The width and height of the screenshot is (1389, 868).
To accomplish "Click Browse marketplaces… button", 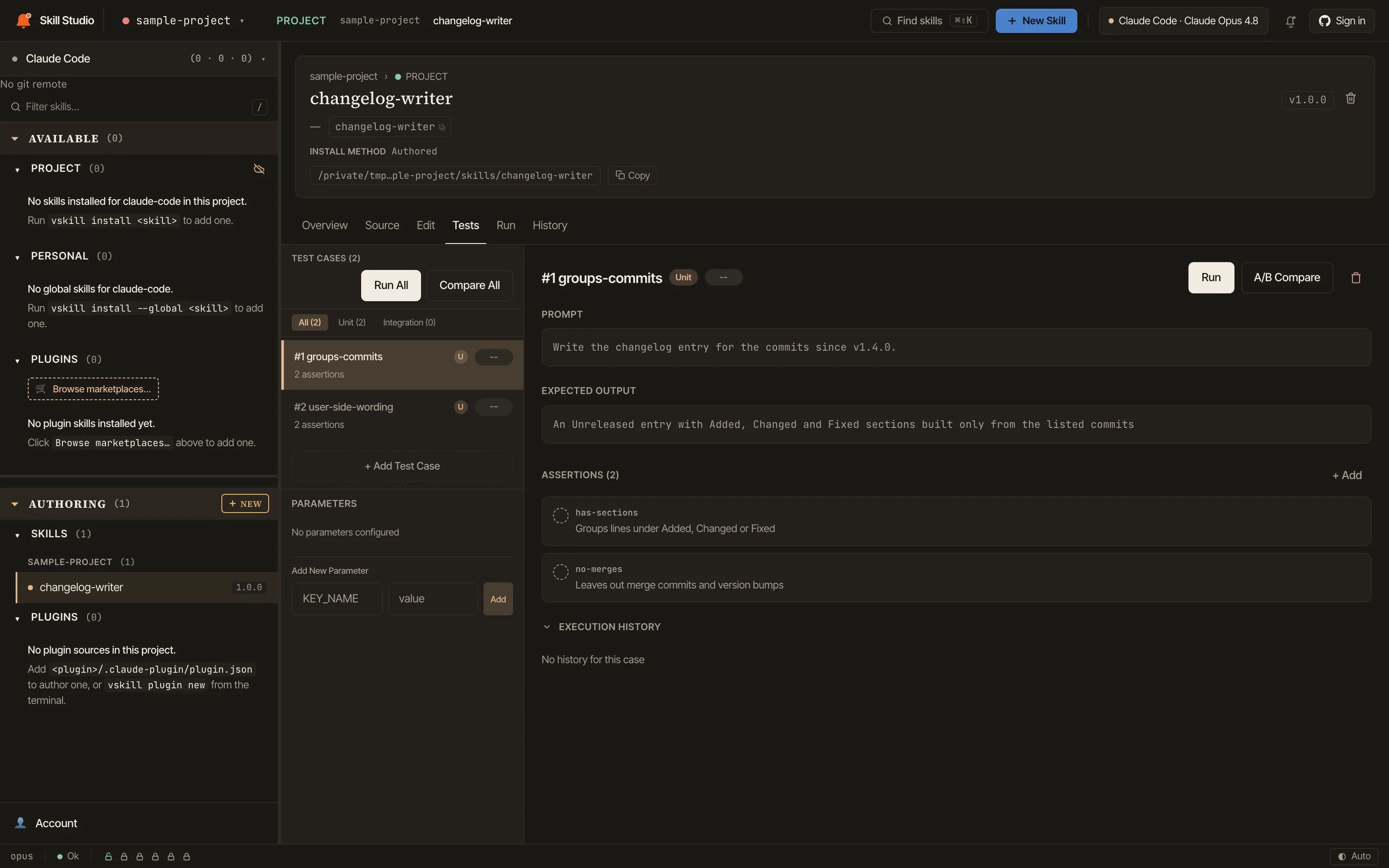I will [93, 389].
